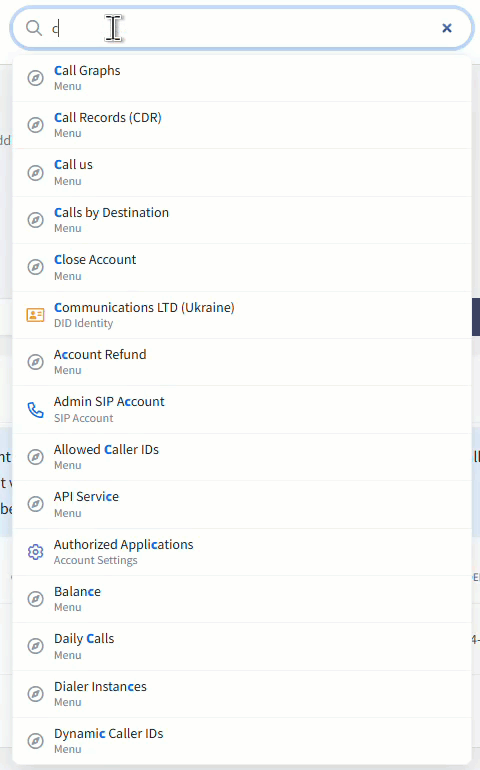Open the Balance menu result
The height and width of the screenshot is (770, 480).
coord(242,599)
